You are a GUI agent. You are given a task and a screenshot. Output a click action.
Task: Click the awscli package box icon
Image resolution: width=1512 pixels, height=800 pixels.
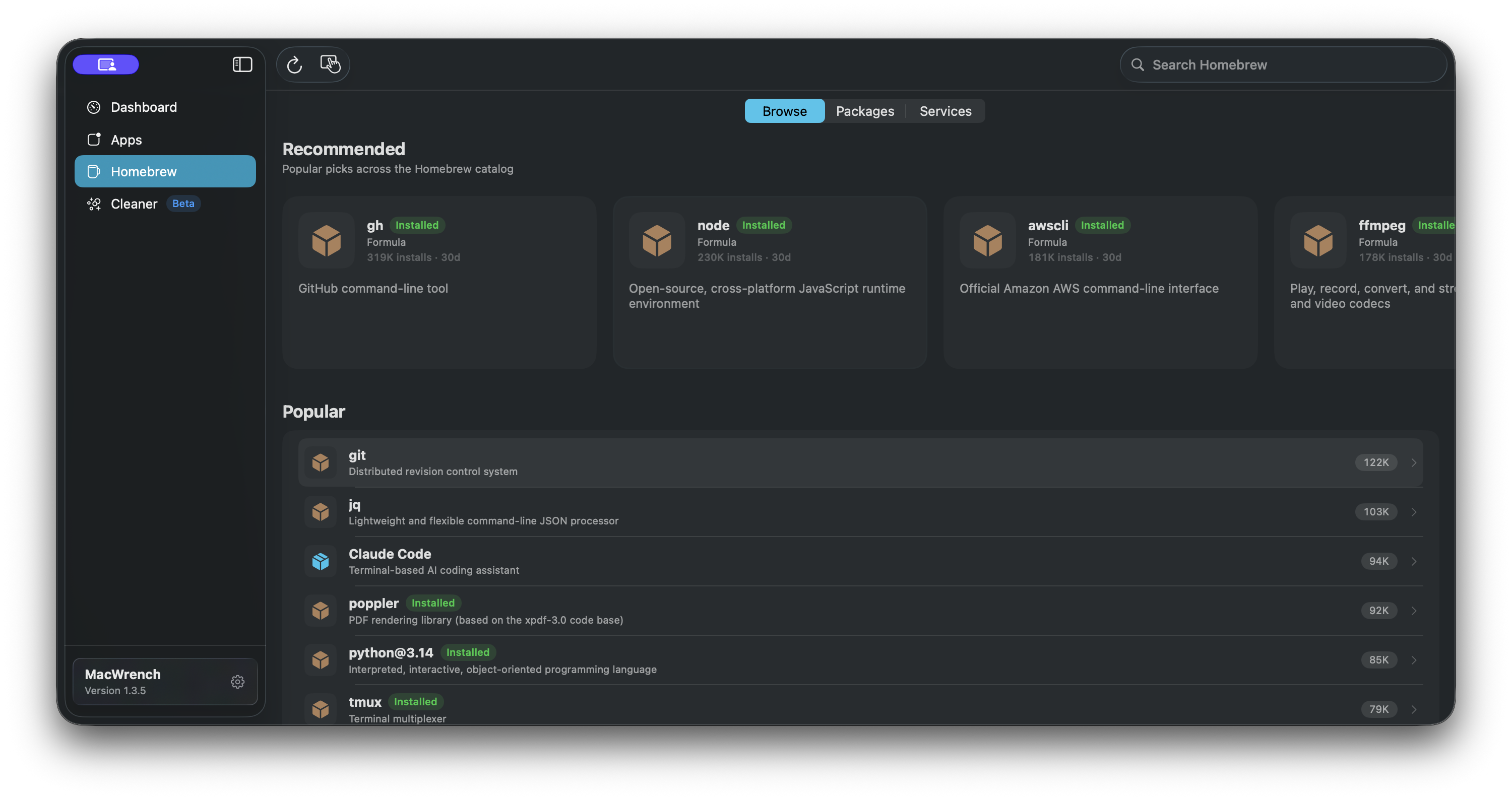coord(987,240)
